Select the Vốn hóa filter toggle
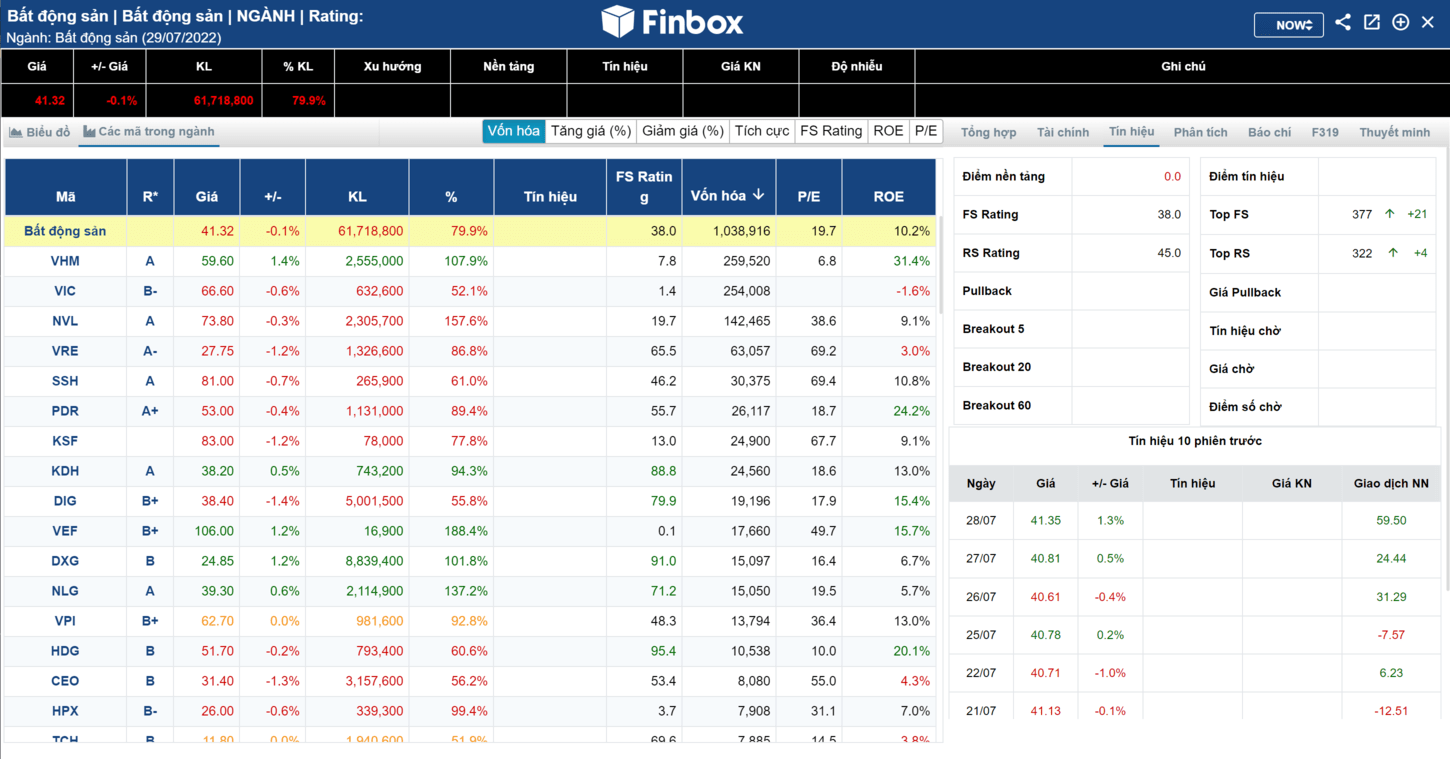The image size is (1450, 759). tap(513, 131)
